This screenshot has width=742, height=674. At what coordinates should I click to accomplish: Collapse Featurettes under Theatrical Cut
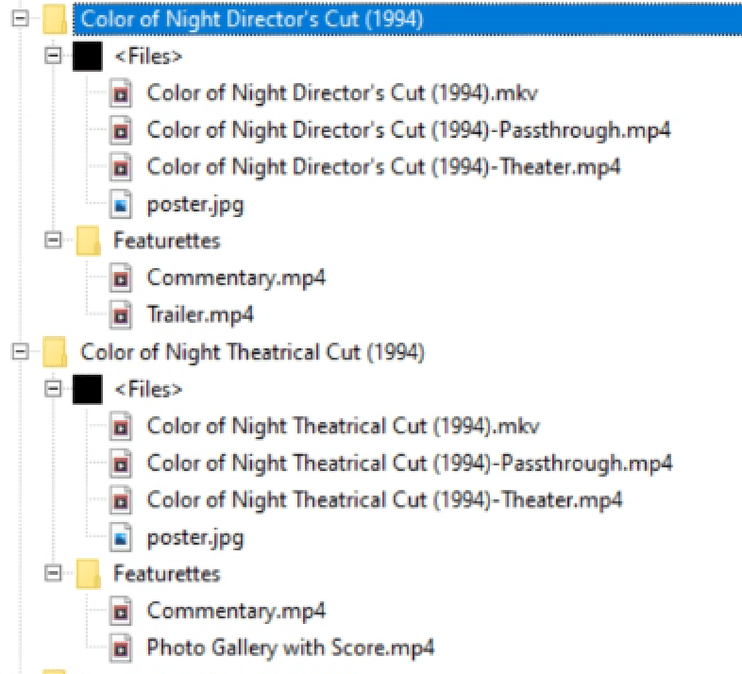click(x=53, y=573)
